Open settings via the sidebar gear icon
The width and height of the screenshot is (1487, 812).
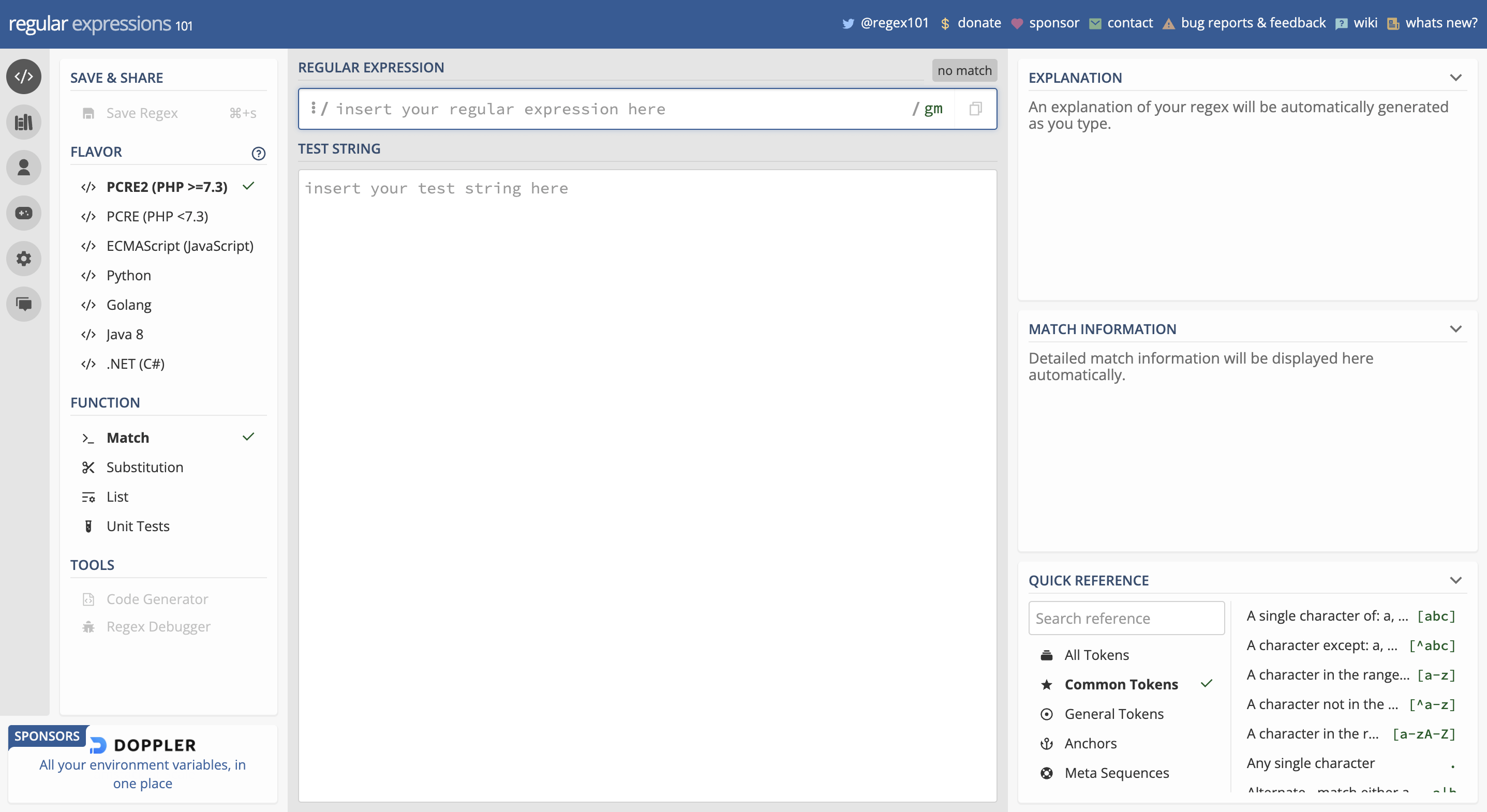(x=24, y=259)
